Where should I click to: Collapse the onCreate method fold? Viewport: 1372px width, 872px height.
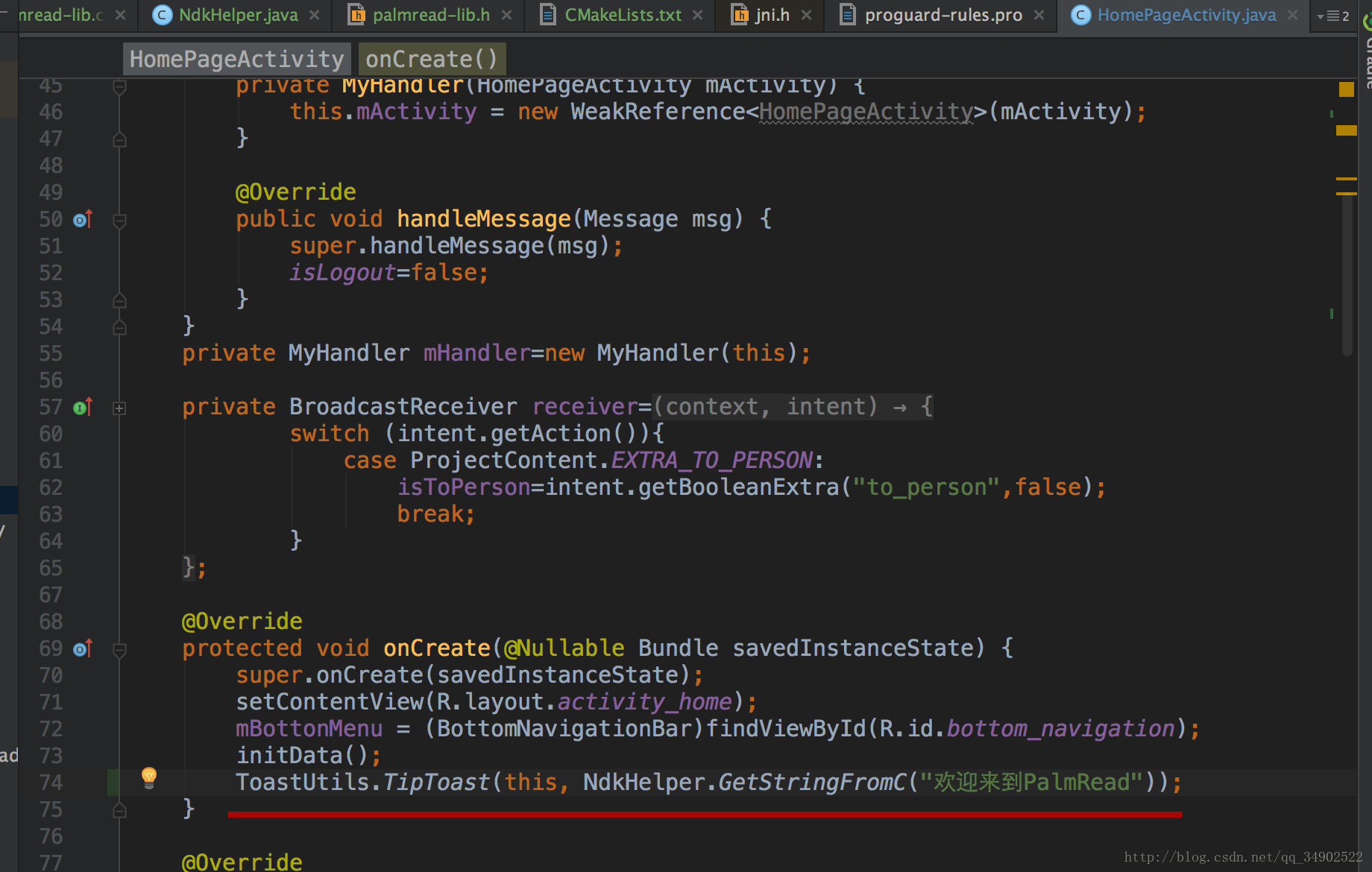point(119,649)
